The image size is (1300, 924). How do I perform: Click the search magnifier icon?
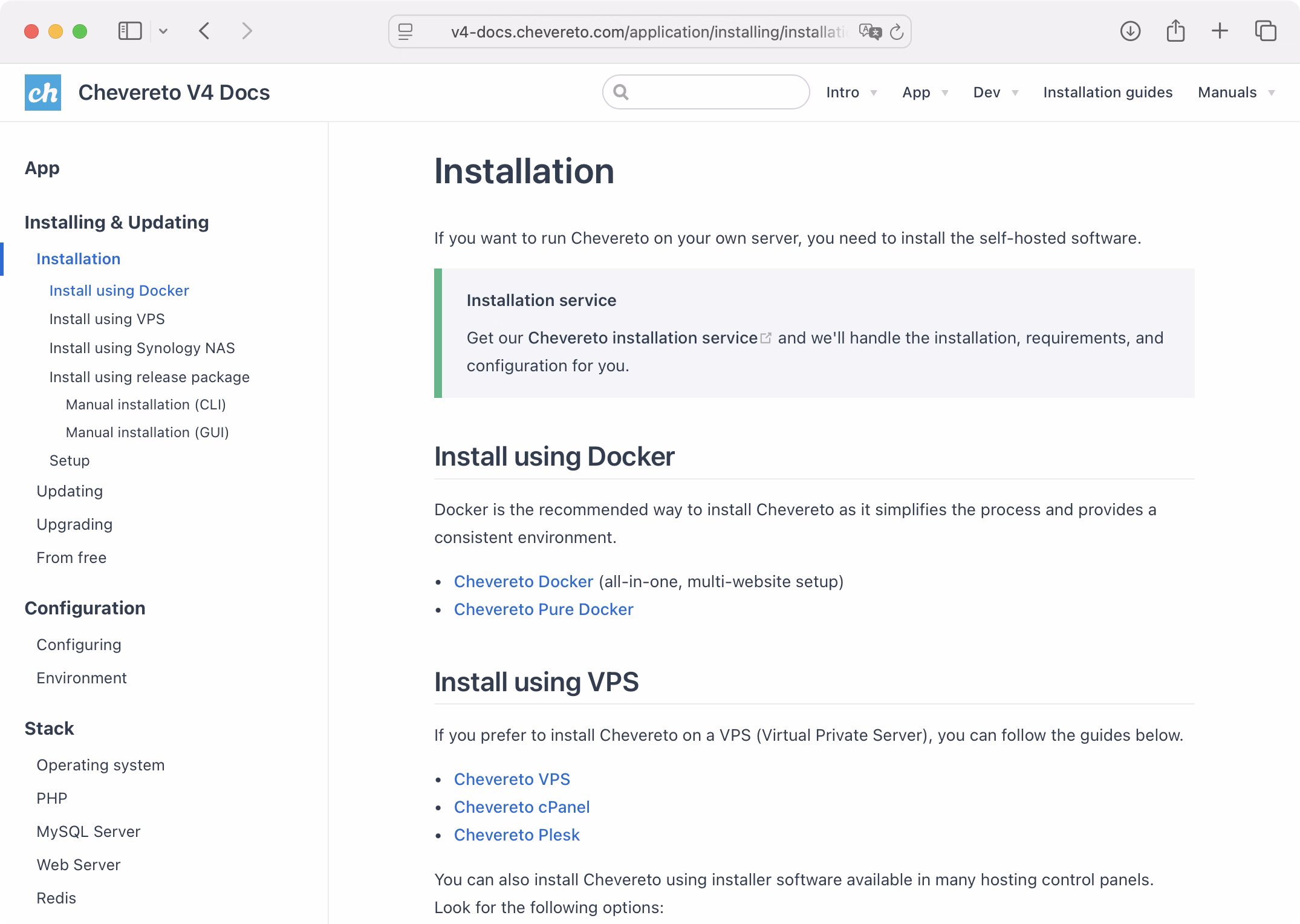[x=621, y=92]
